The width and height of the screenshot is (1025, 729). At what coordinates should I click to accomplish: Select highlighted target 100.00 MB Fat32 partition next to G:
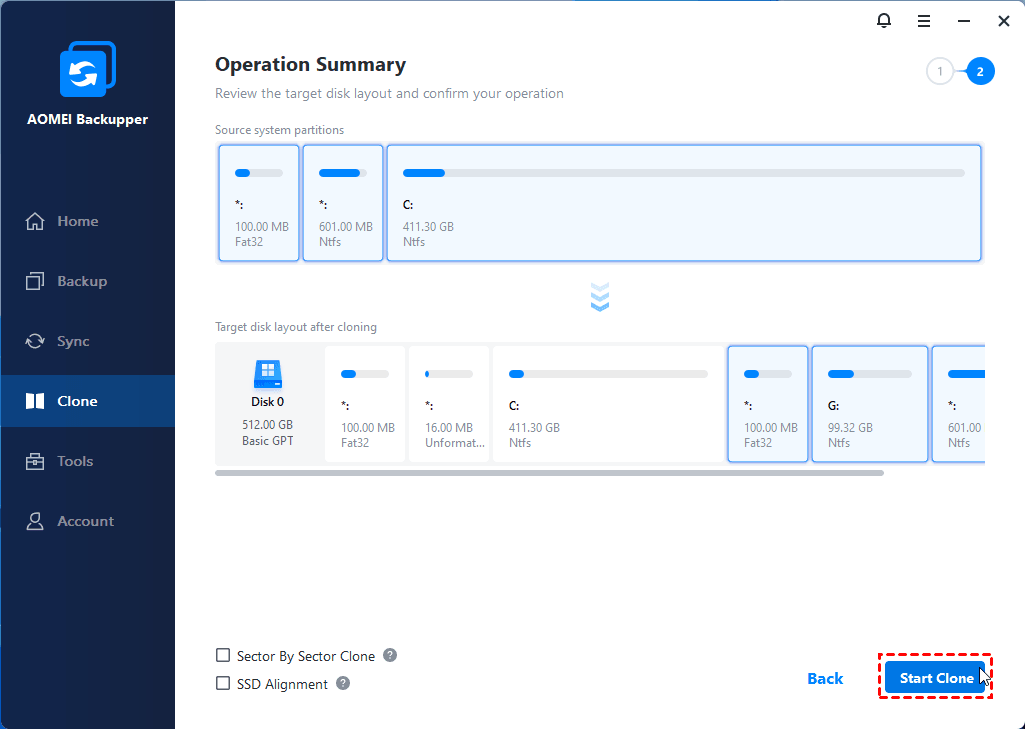pyautogui.click(x=768, y=404)
